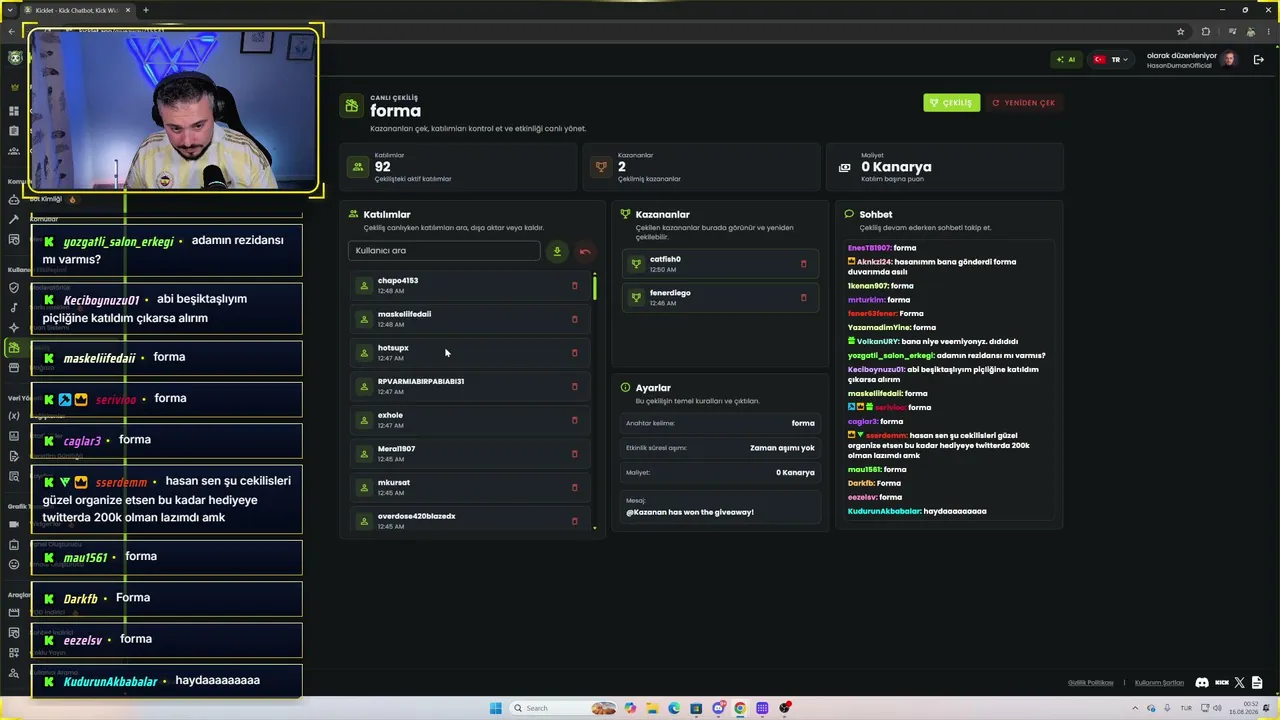Click the green ÇEKİLİŞ draw button
Viewport: 1280px width, 720px height.
coord(951,103)
